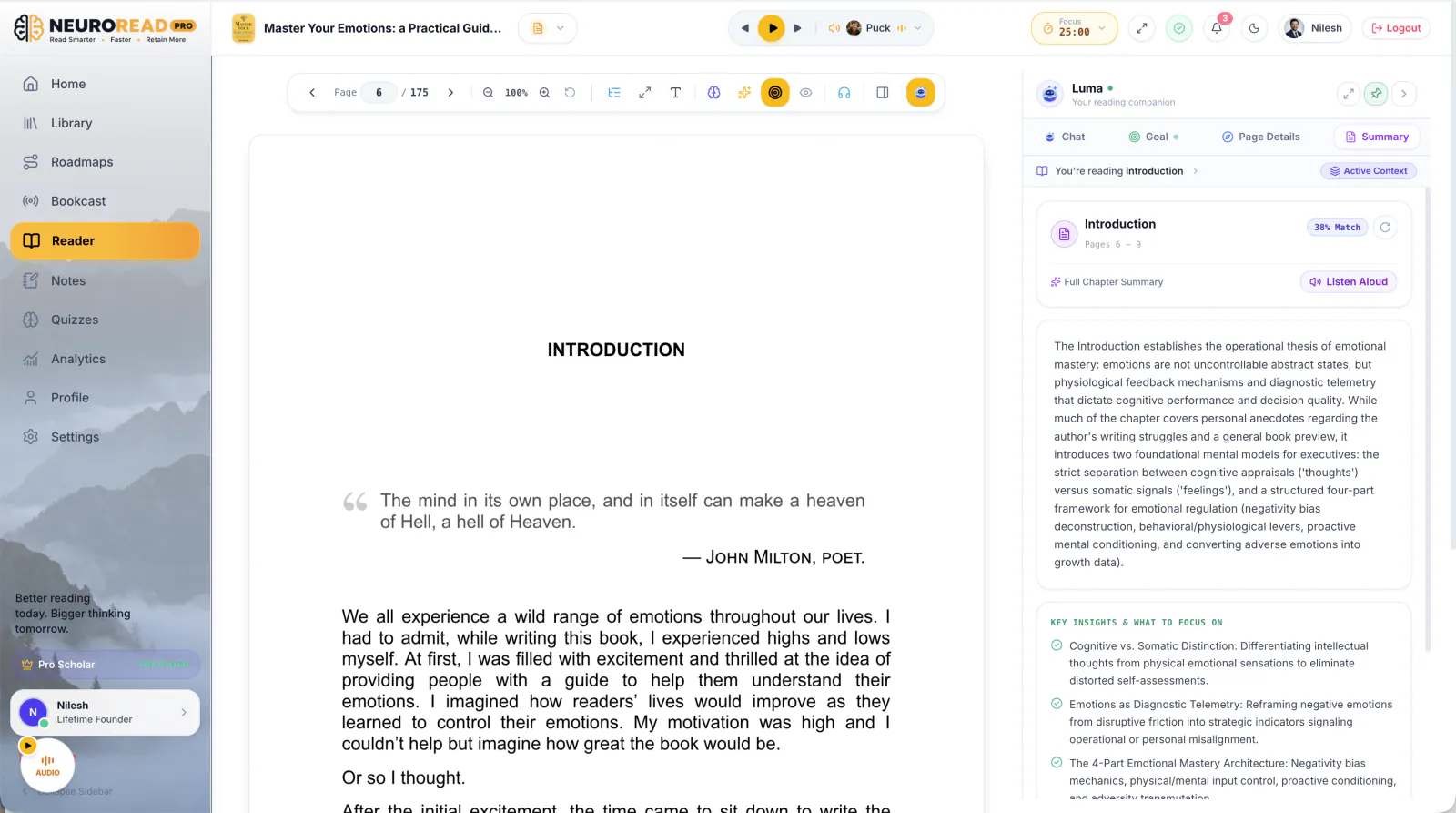The width and height of the screenshot is (1456, 813).
Task: Toggle the side panel layout icon
Action: pyautogui.click(x=883, y=93)
